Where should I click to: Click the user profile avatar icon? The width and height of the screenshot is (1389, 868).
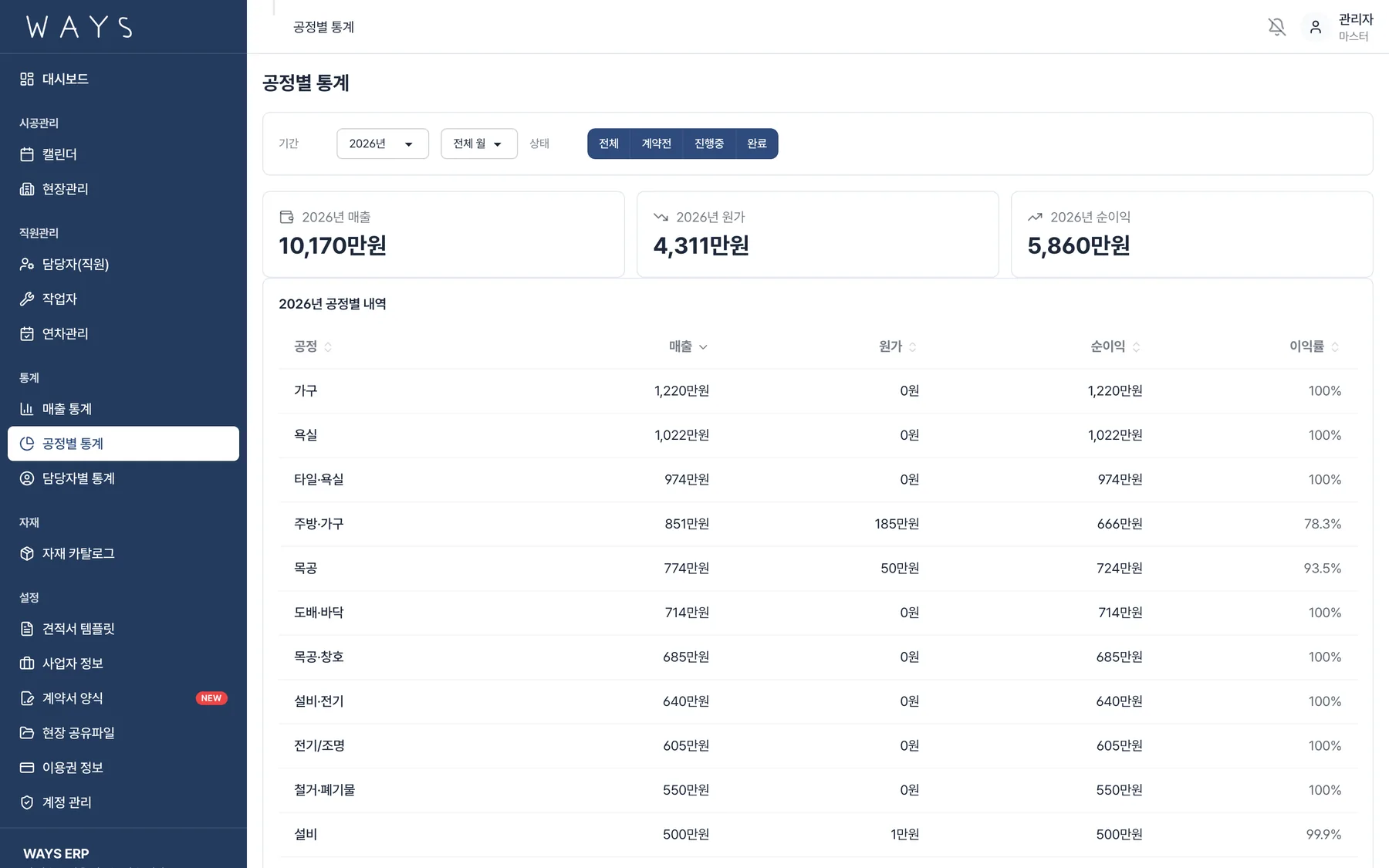click(x=1316, y=27)
